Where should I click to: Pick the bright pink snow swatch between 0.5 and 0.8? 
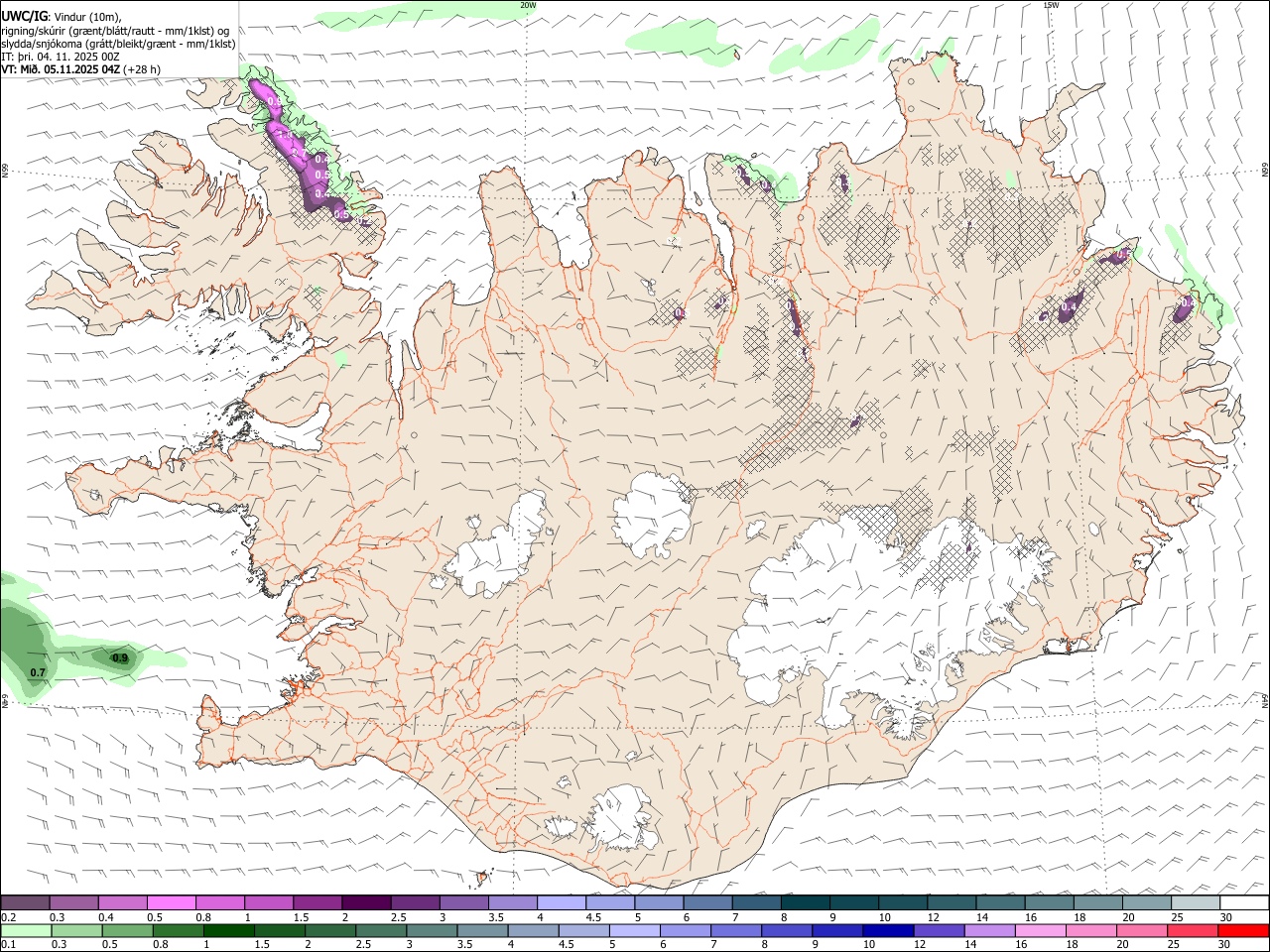(172, 902)
